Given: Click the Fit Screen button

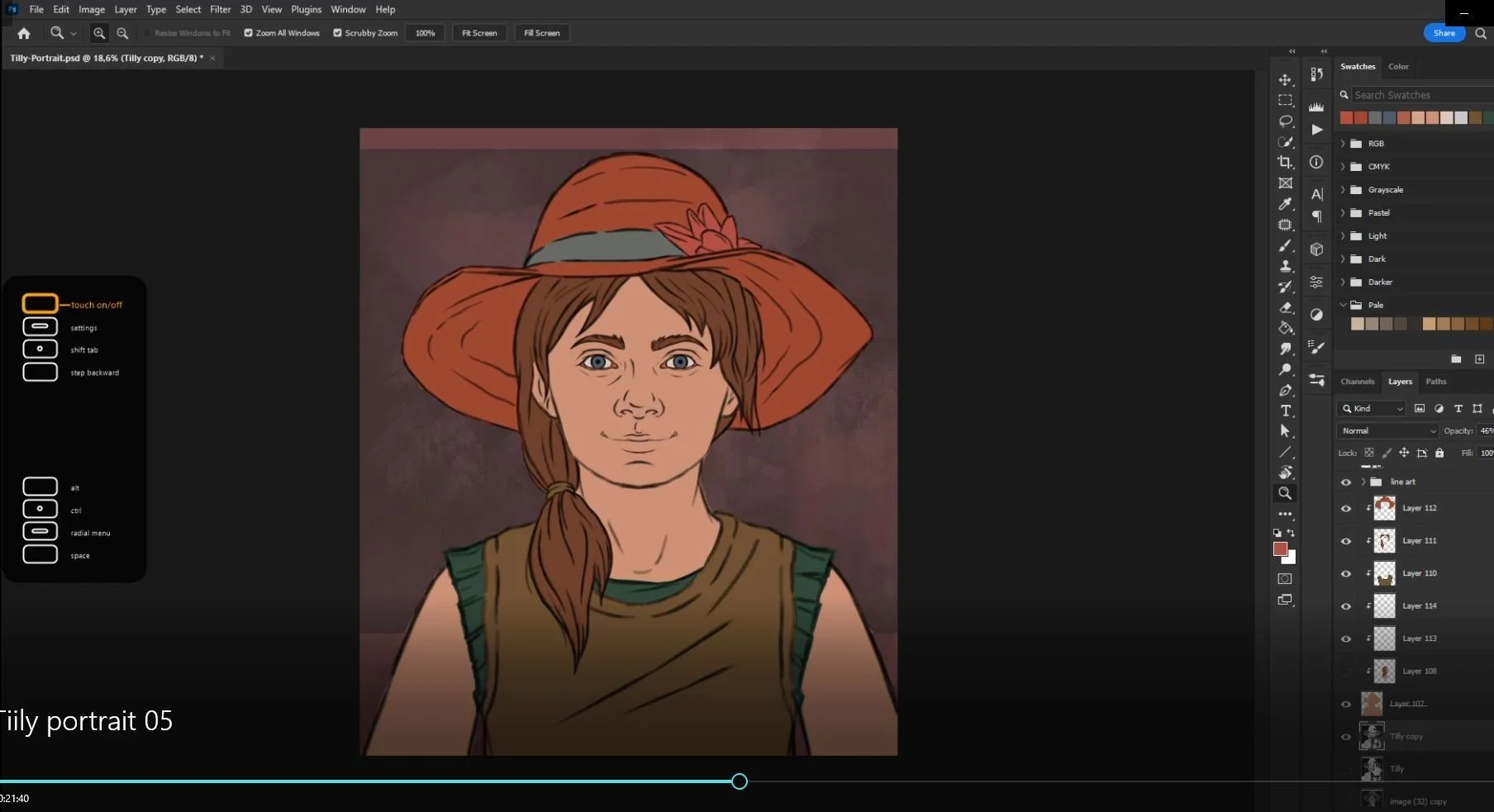Looking at the screenshot, I should tap(479, 33).
